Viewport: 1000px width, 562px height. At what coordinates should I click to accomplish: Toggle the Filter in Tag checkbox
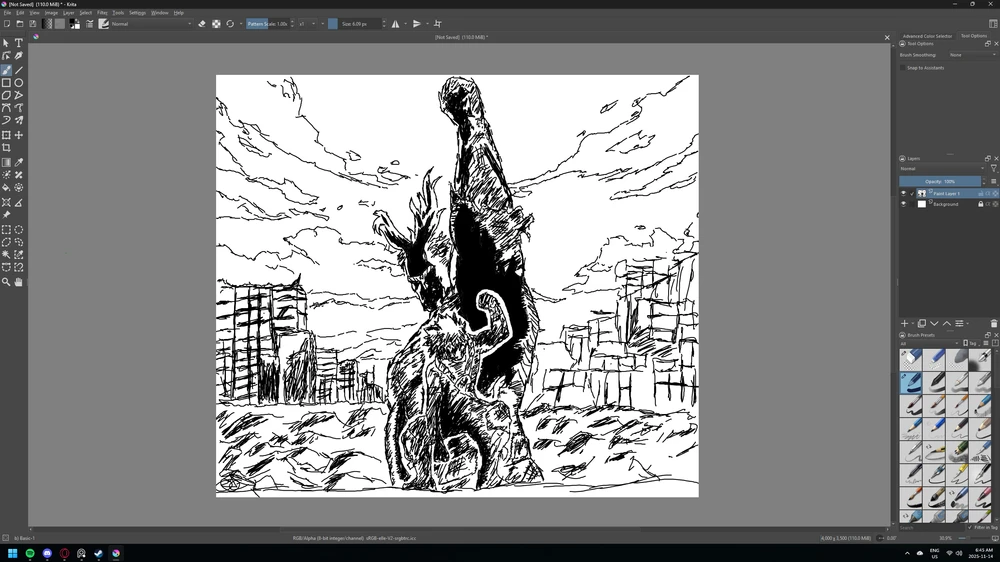pos(970,528)
